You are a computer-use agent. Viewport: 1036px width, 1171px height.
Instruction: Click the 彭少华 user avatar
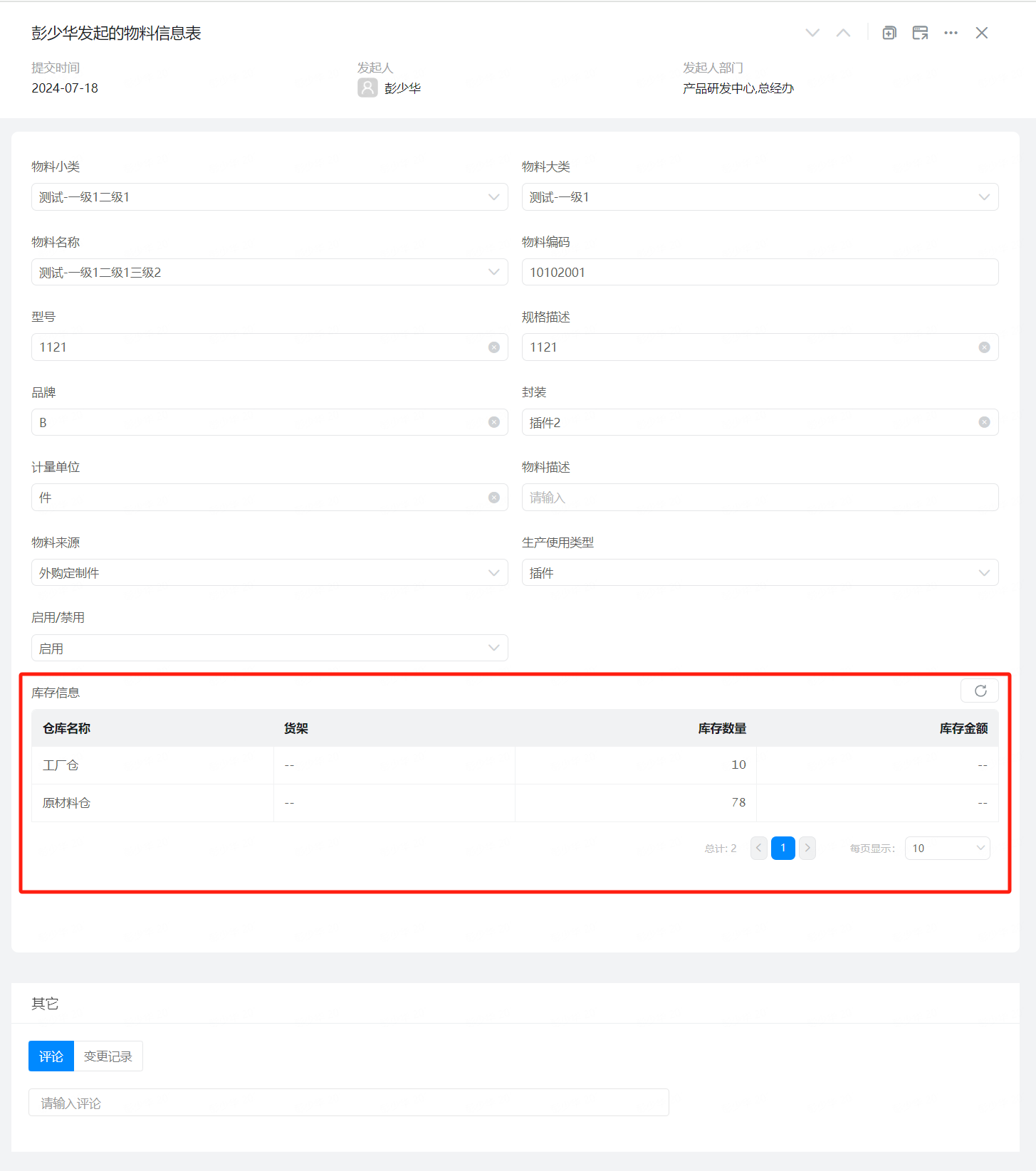367,88
